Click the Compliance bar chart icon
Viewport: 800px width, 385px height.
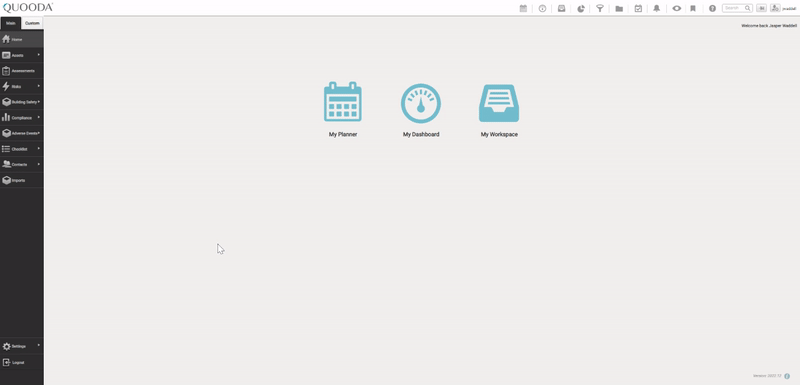[6, 117]
